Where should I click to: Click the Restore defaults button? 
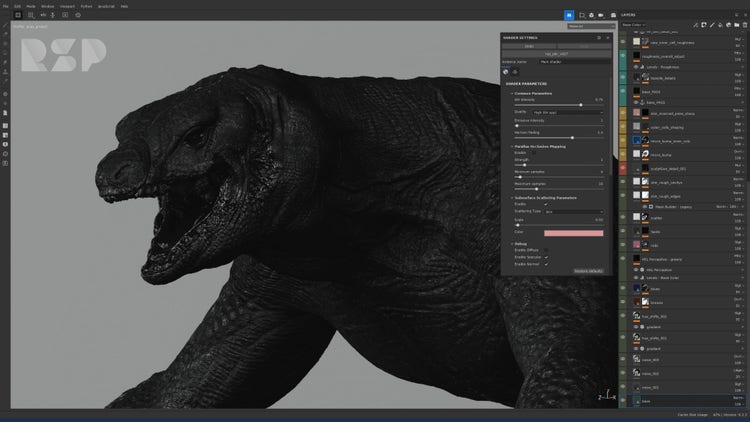pos(588,271)
